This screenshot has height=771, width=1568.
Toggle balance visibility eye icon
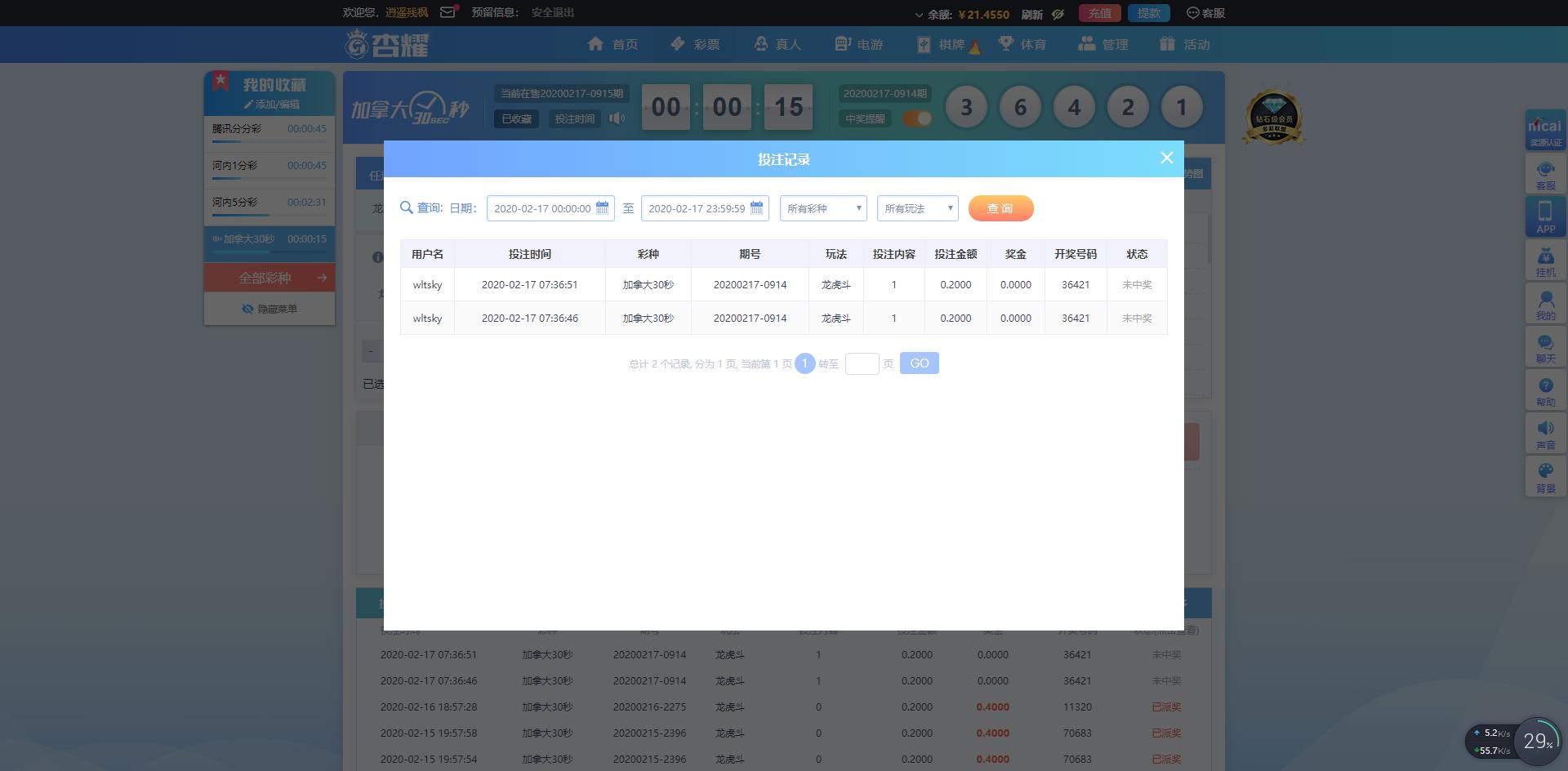[1058, 14]
